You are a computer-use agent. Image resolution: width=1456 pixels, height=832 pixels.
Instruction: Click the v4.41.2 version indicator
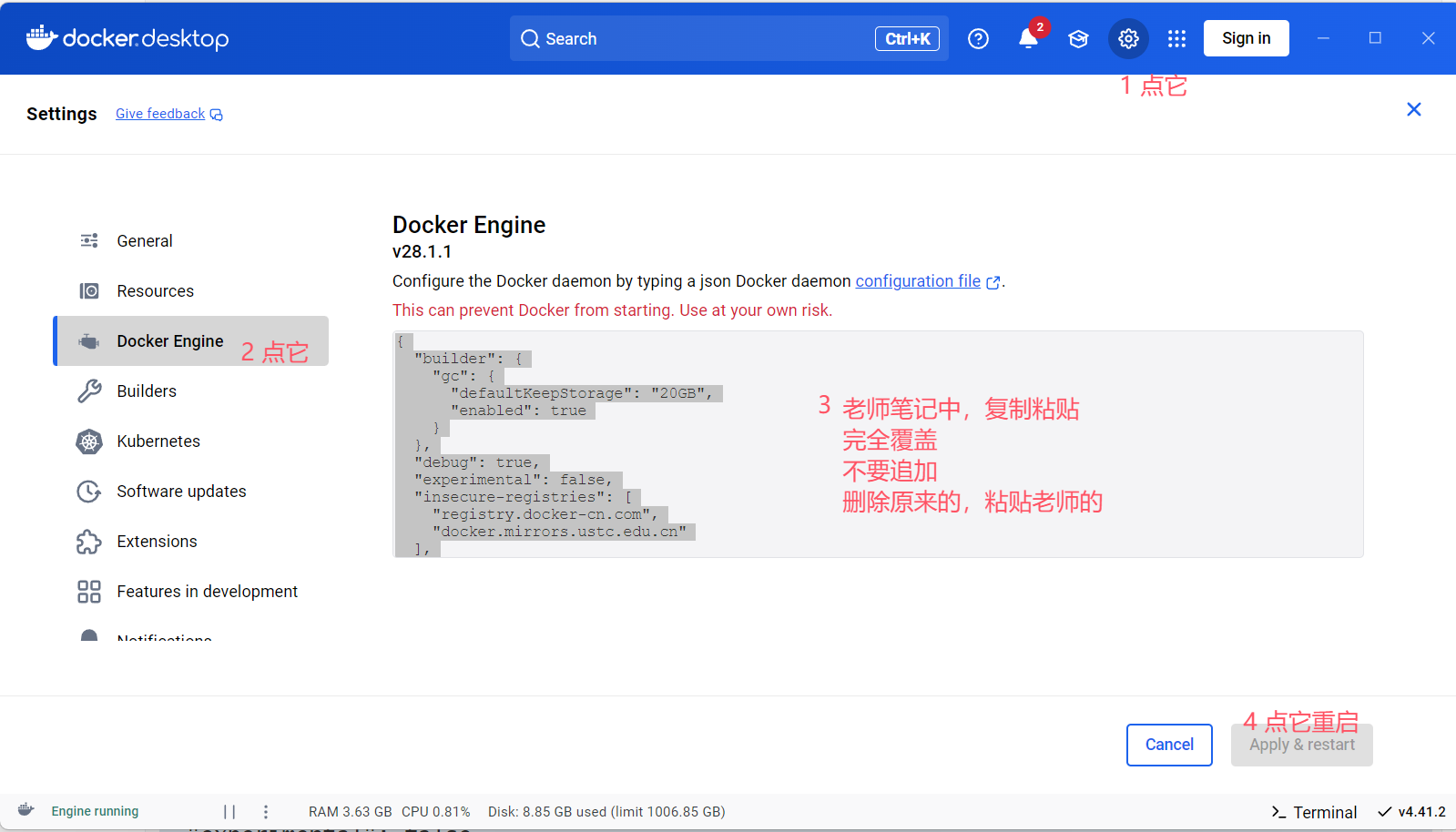1411,812
